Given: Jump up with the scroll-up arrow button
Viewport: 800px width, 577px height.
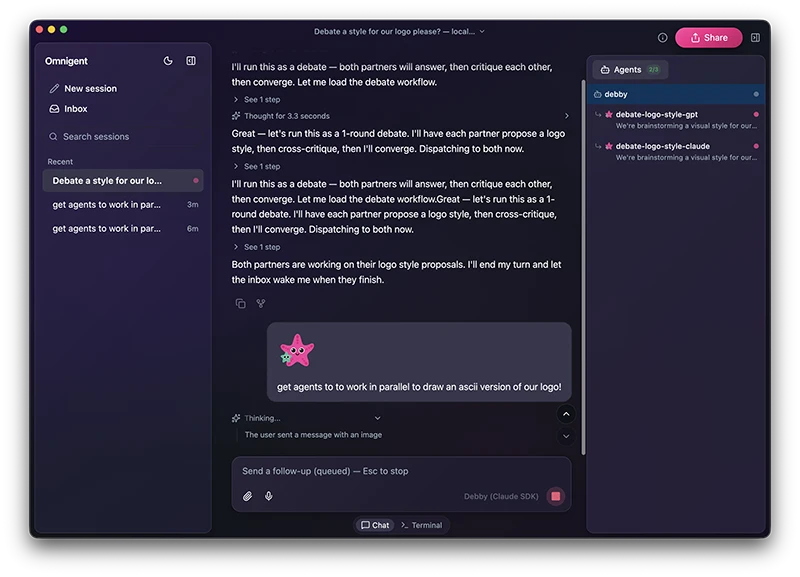Looking at the screenshot, I should tap(566, 414).
